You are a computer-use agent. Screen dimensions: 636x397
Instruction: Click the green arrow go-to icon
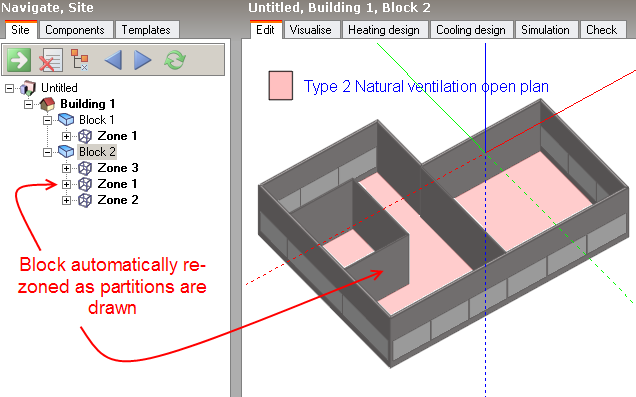[x=19, y=60]
